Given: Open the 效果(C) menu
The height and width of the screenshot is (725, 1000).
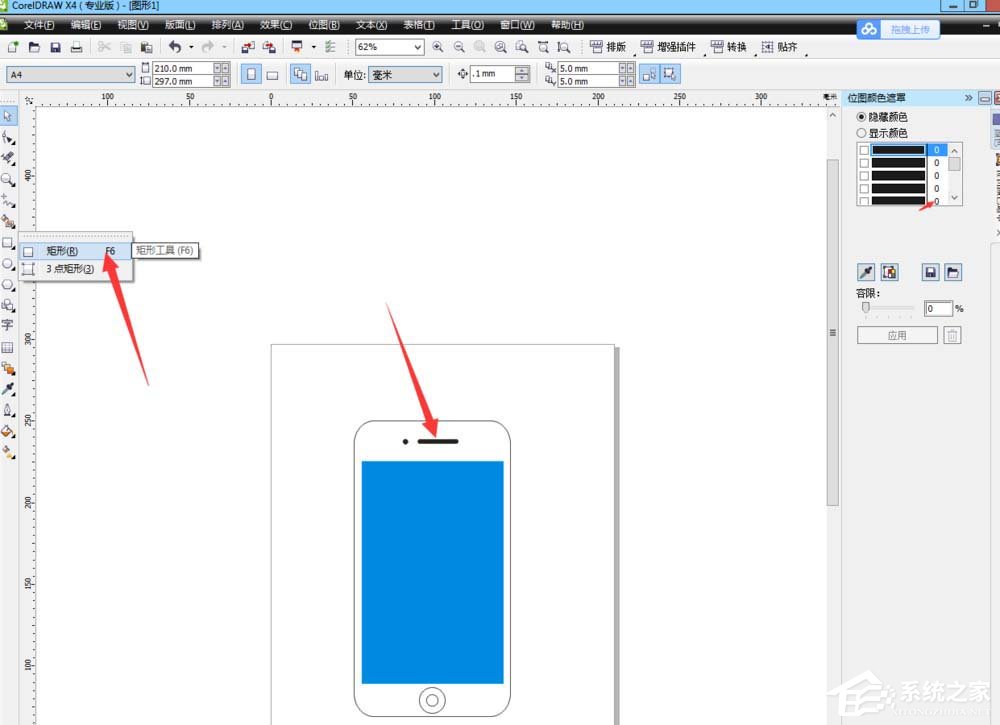Looking at the screenshot, I should (x=276, y=24).
